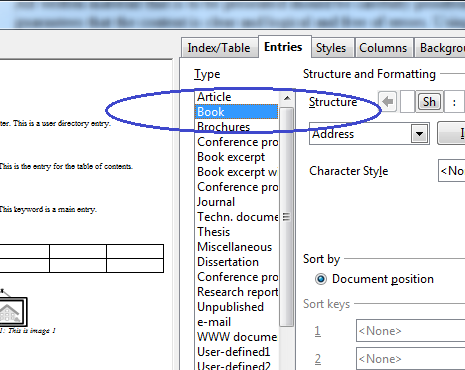Click the Sh structure token button

click(x=429, y=102)
